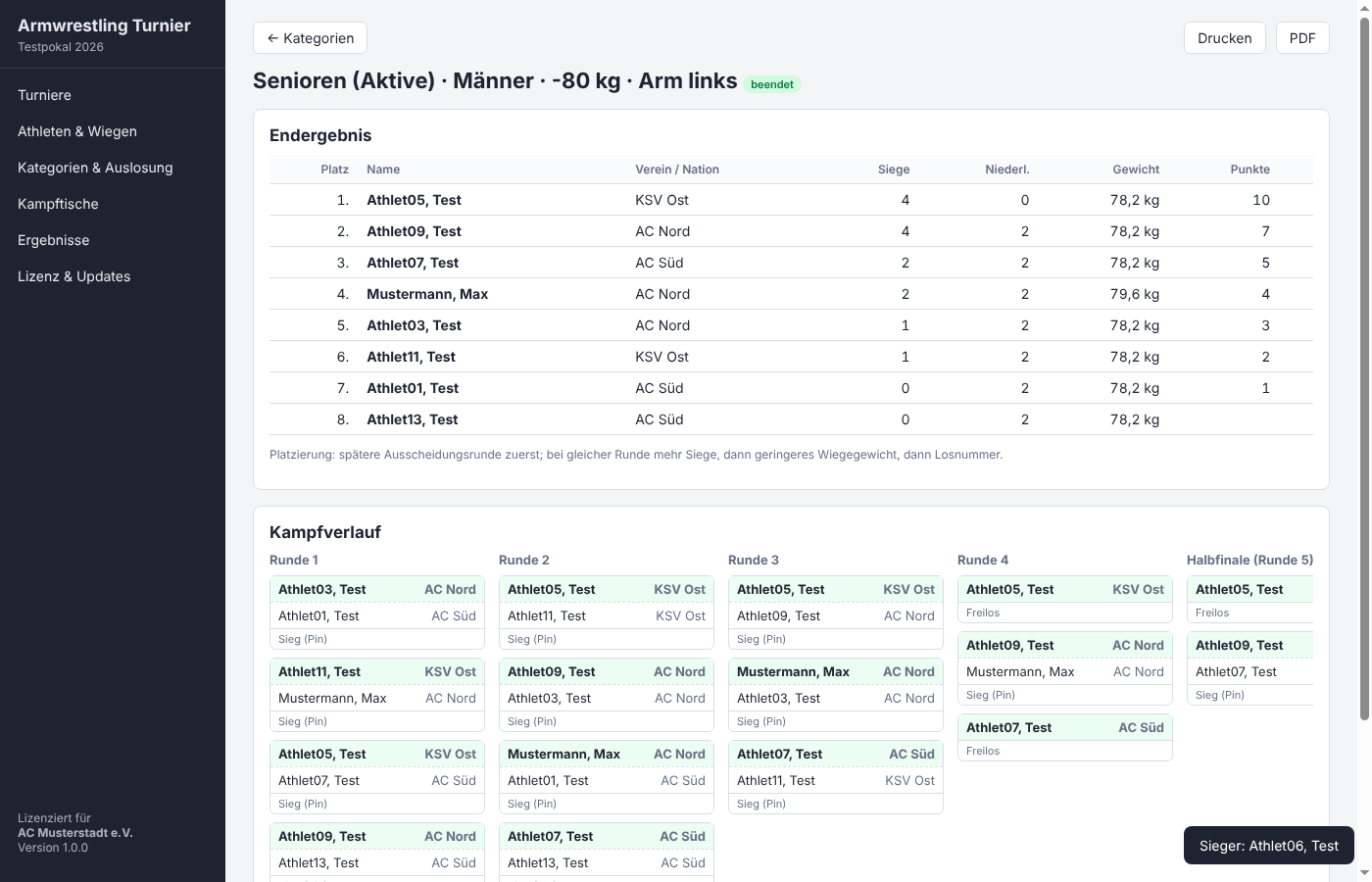1372x882 pixels.
Task: Open the Ergebnisse sidebar entry
Action: pos(53,240)
